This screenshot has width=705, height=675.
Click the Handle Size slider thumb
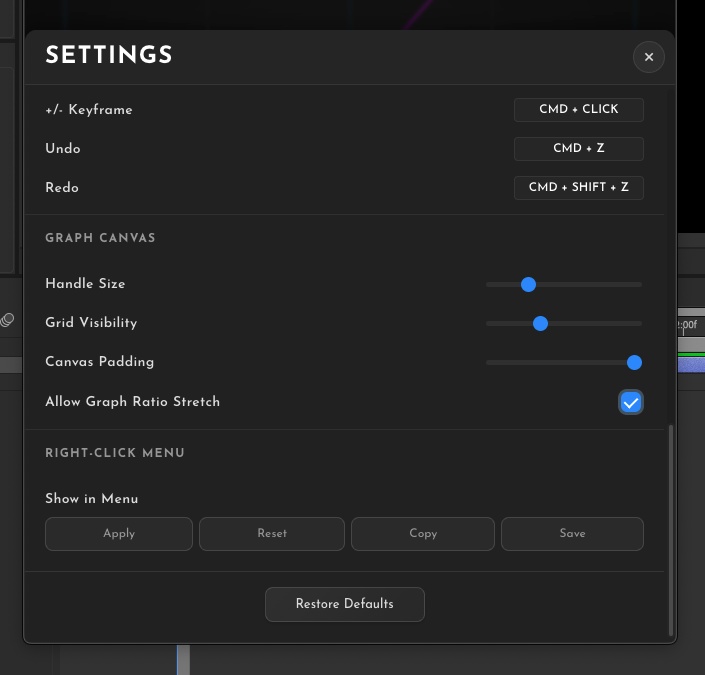tap(528, 285)
